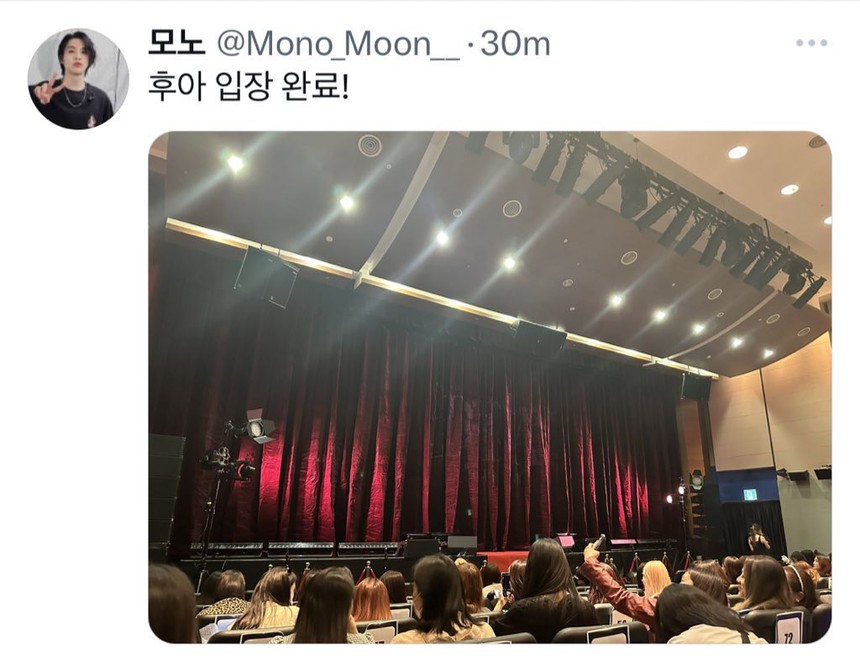The width and height of the screenshot is (860, 656).
Task: Click the blue screen beside the stage
Action: (x=747, y=485)
